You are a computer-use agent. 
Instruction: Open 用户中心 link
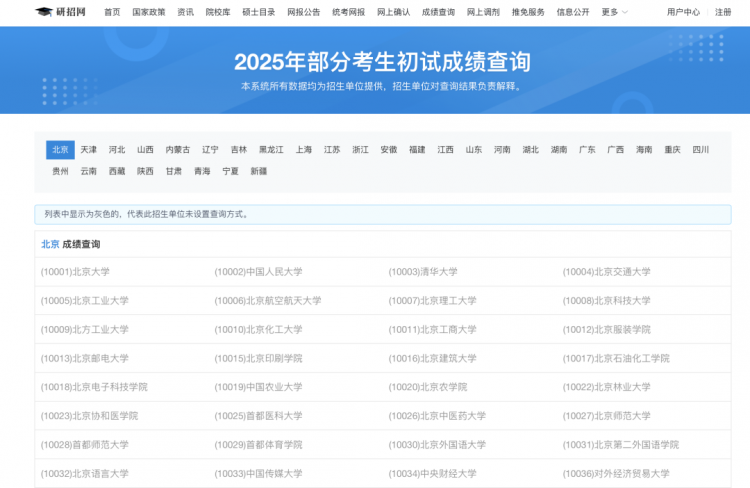coord(684,12)
